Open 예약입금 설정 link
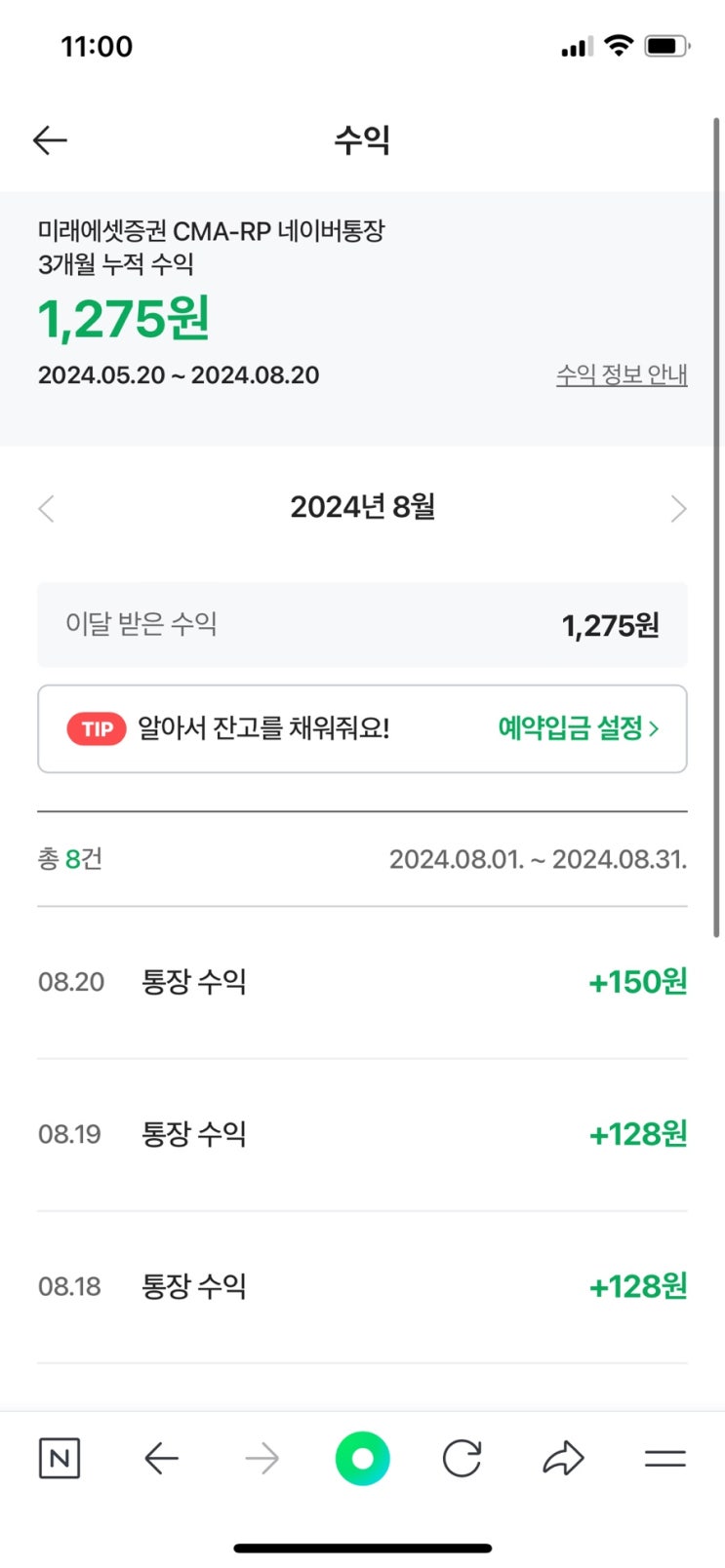 (579, 728)
